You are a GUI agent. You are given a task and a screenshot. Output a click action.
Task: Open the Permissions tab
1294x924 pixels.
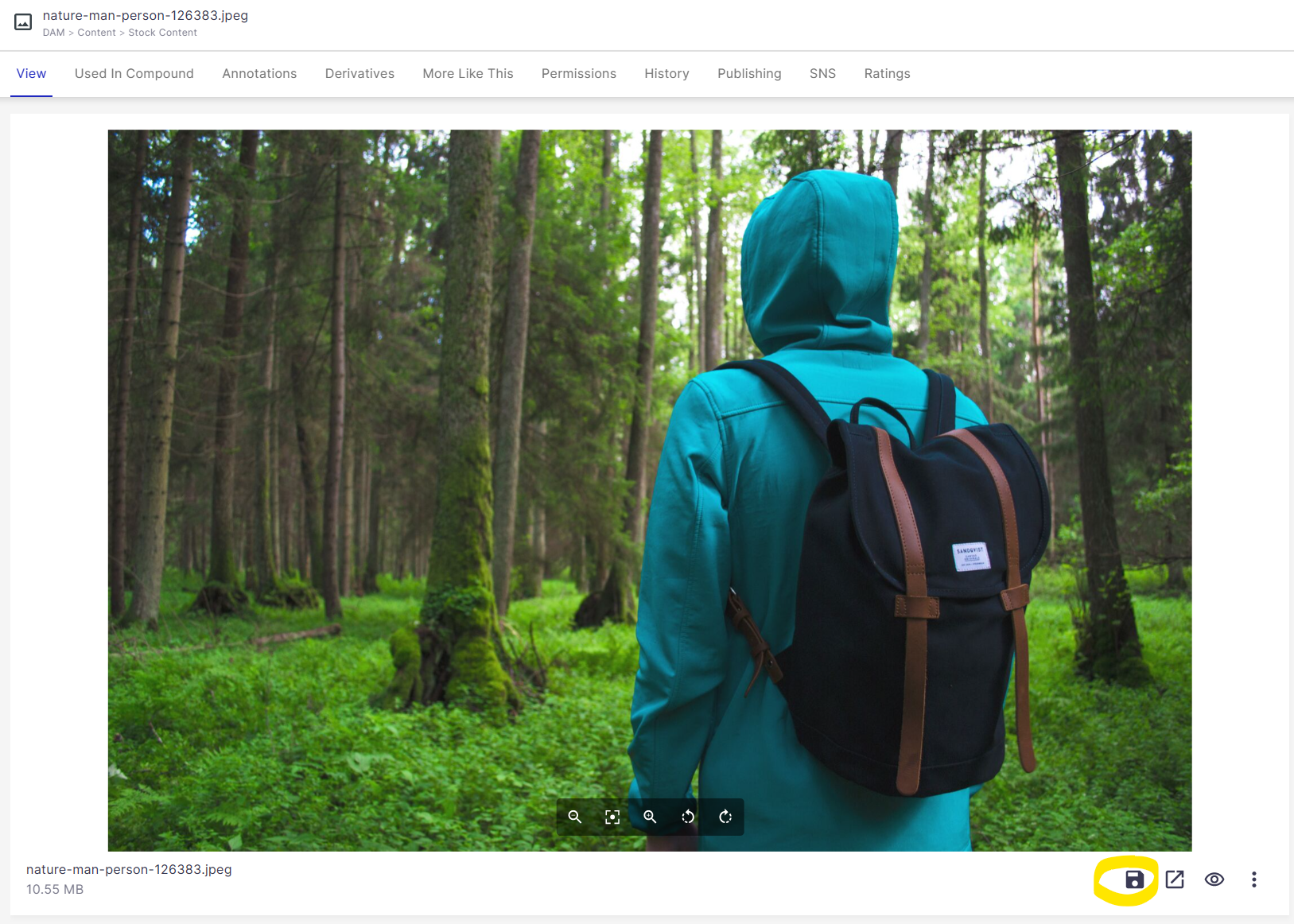578,73
